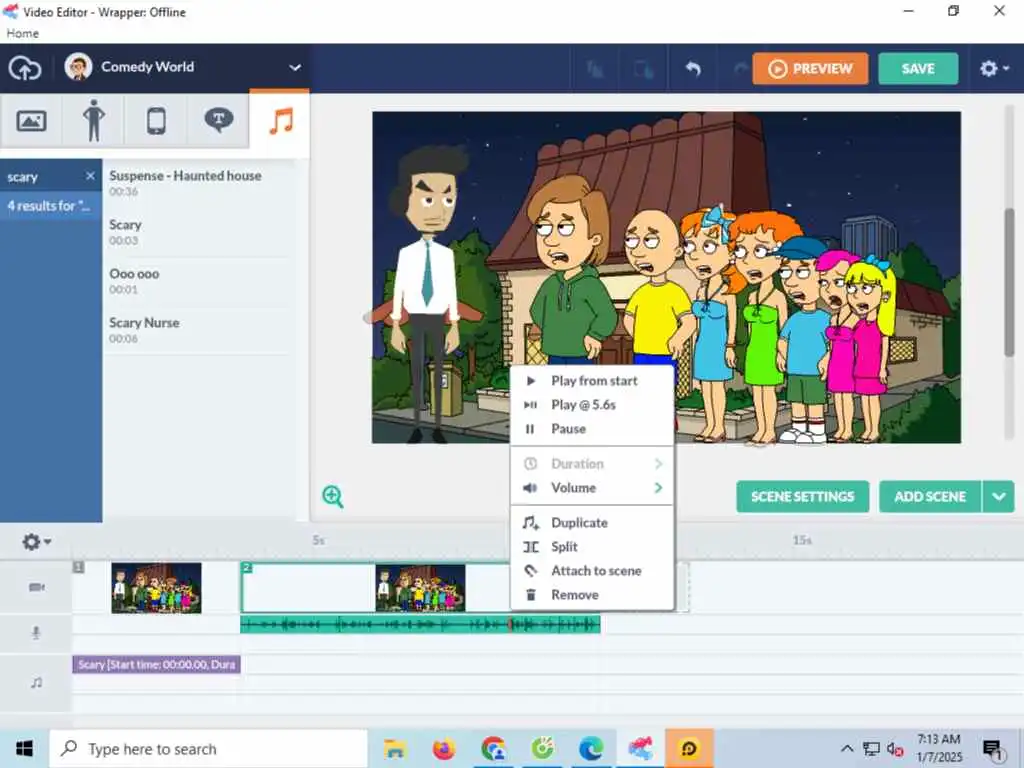The width and height of the screenshot is (1024, 768).
Task: Click the green voice audio clip
Action: pyautogui.click(x=420, y=625)
